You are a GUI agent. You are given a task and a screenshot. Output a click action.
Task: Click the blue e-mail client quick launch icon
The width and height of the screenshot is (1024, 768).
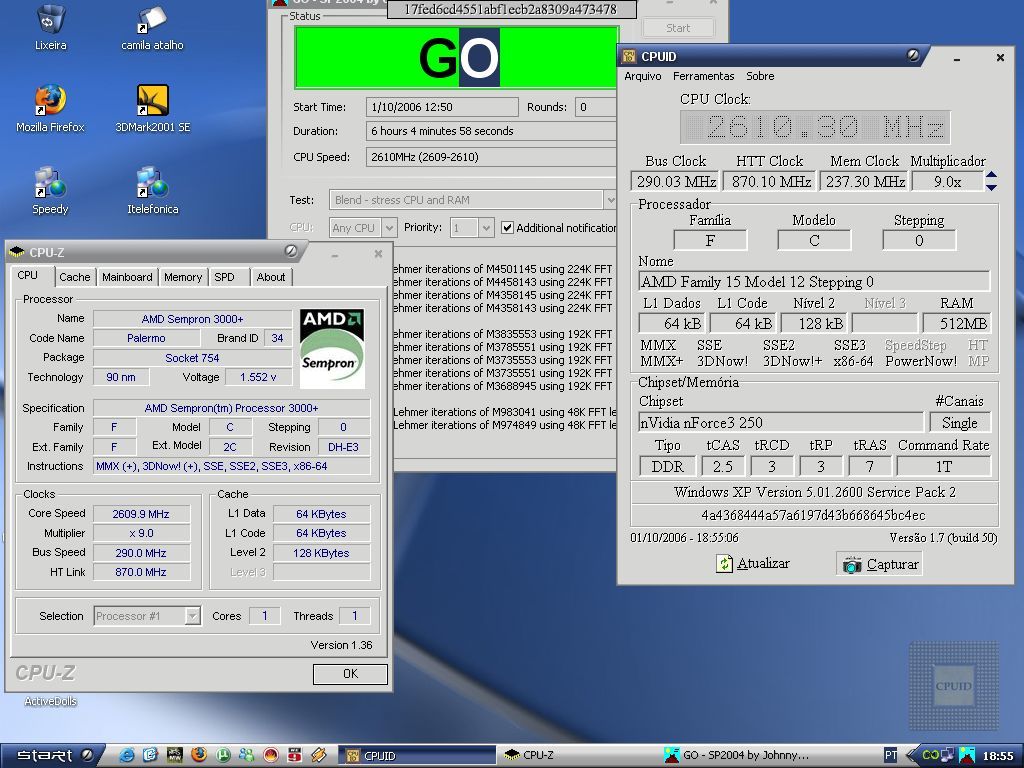pos(150,755)
